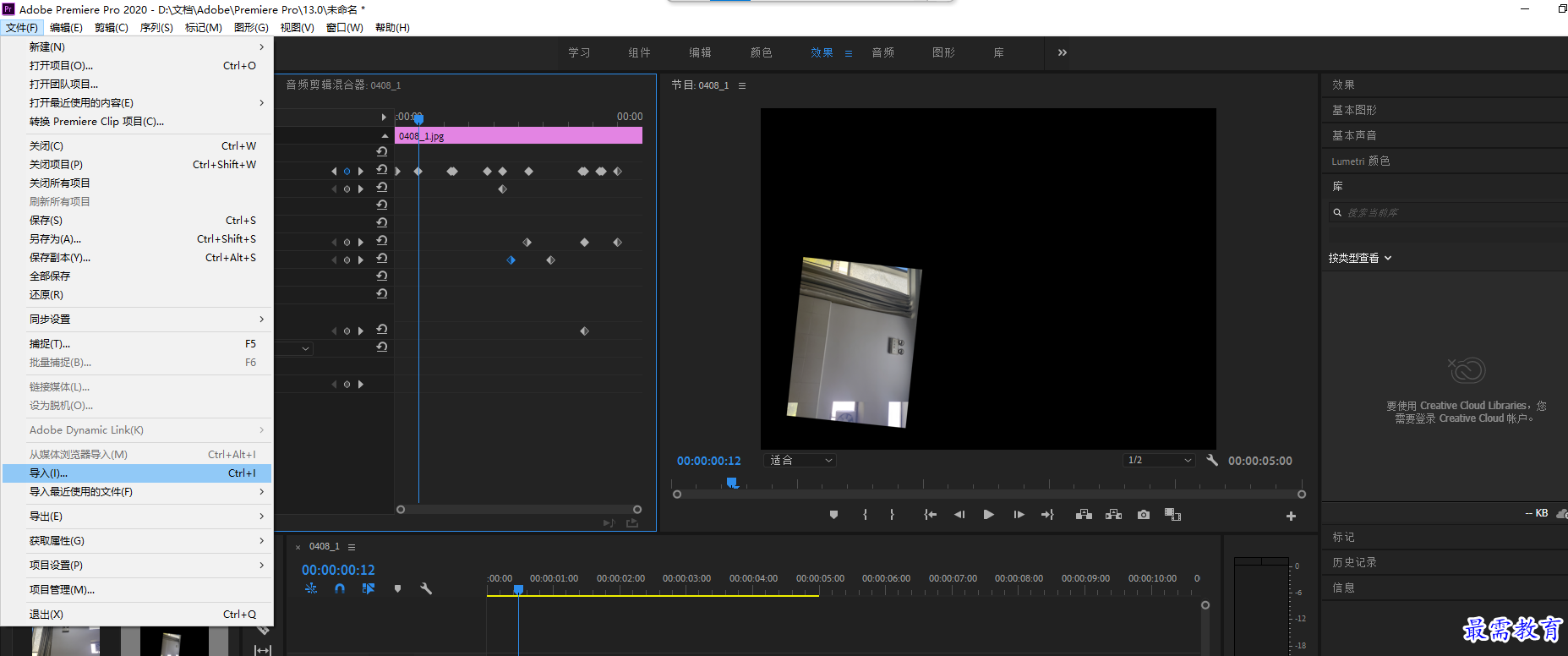Click Mark Out bracket button
The image size is (1568, 656).
(892, 515)
